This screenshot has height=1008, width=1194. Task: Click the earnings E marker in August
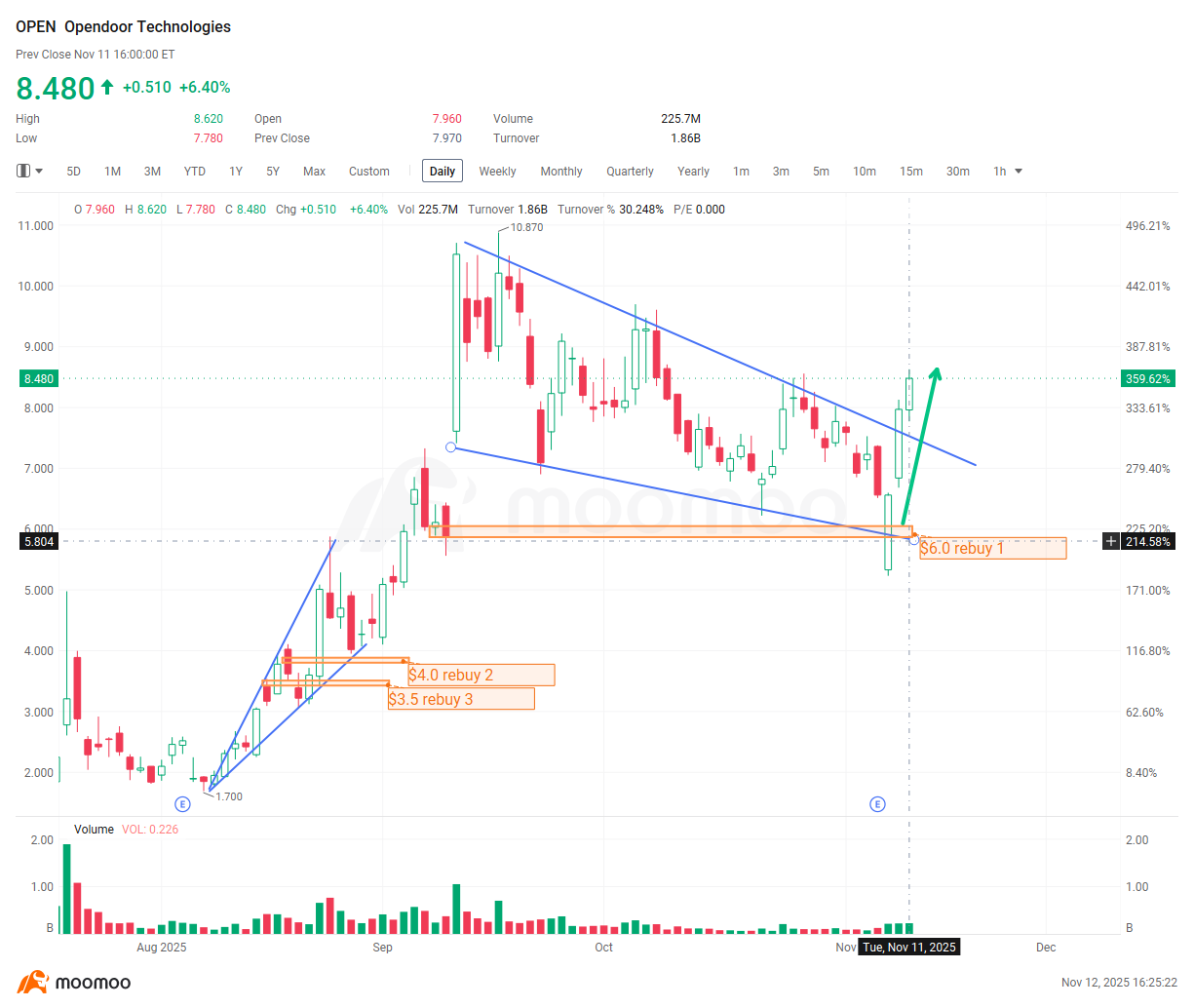182,804
